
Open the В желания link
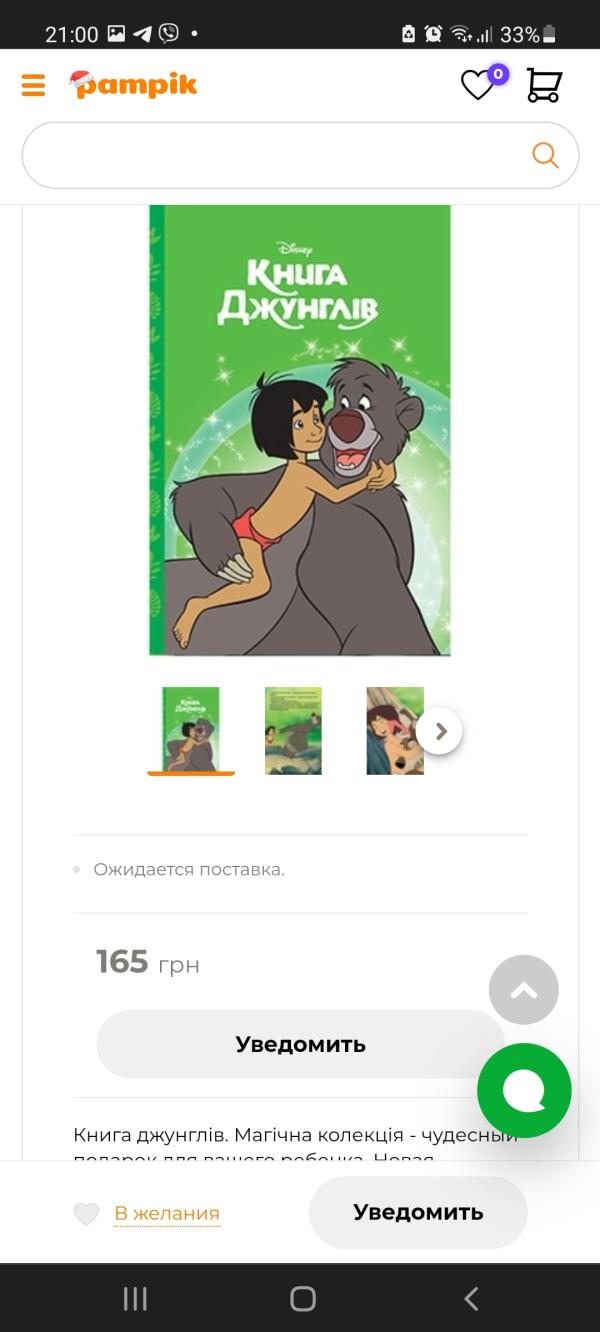tap(167, 1214)
